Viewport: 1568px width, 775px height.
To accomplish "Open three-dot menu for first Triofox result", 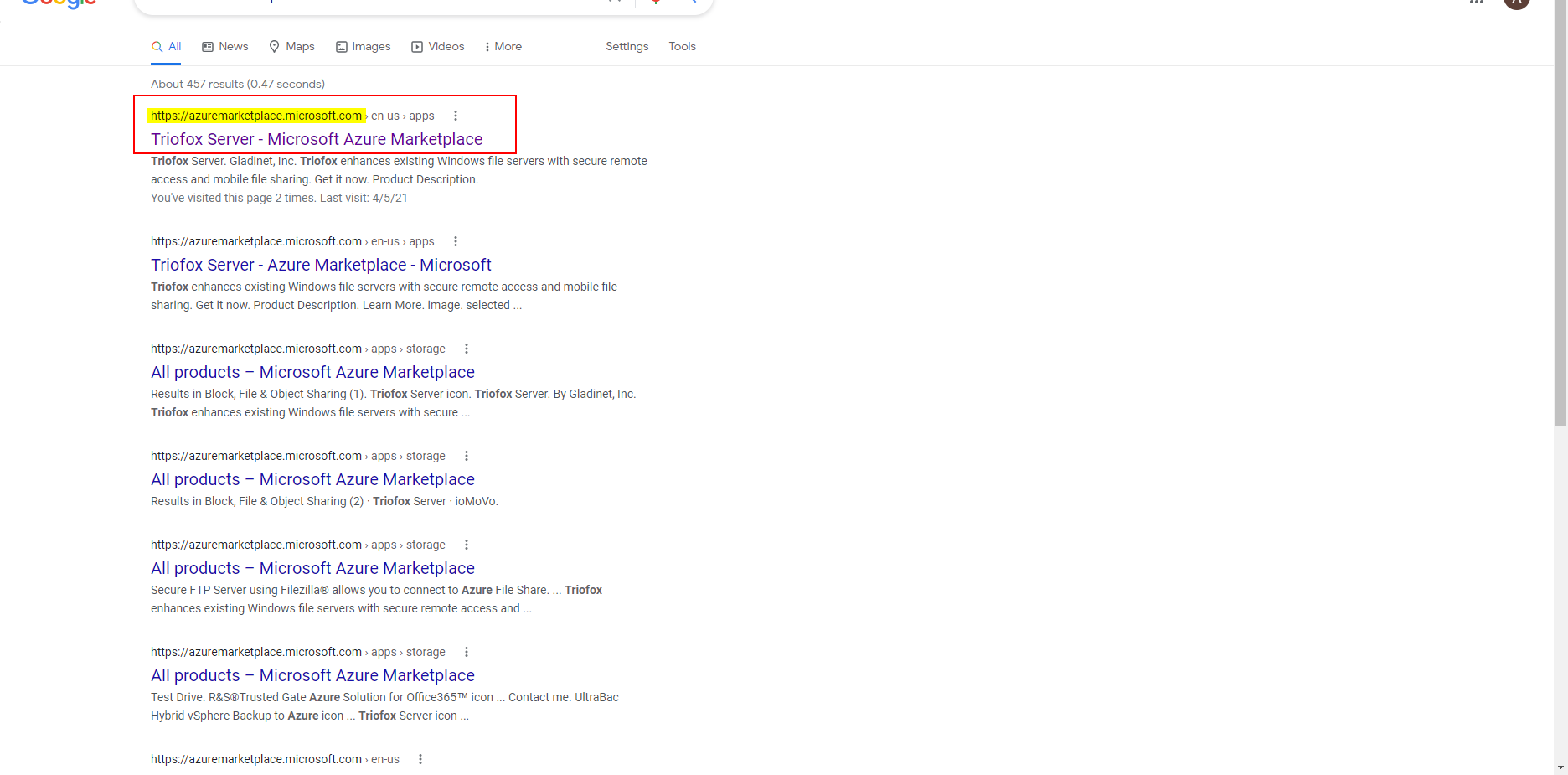I will point(456,116).
